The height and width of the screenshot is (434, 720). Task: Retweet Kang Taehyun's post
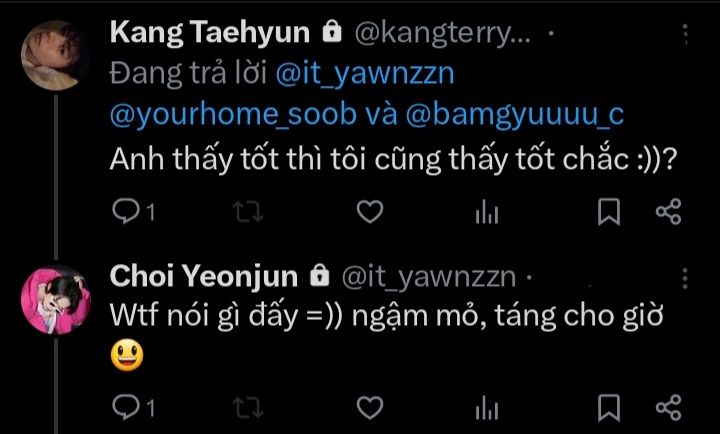pyautogui.click(x=248, y=212)
